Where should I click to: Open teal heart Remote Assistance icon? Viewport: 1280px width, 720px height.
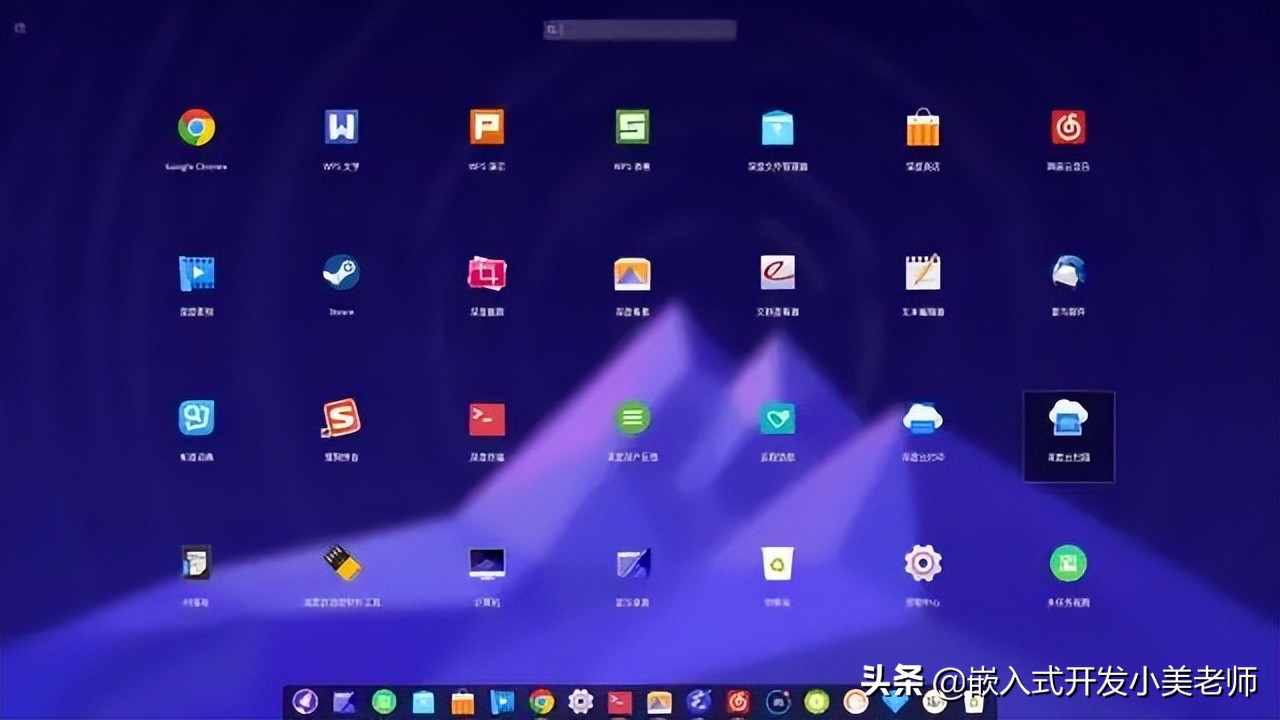[777, 418]
